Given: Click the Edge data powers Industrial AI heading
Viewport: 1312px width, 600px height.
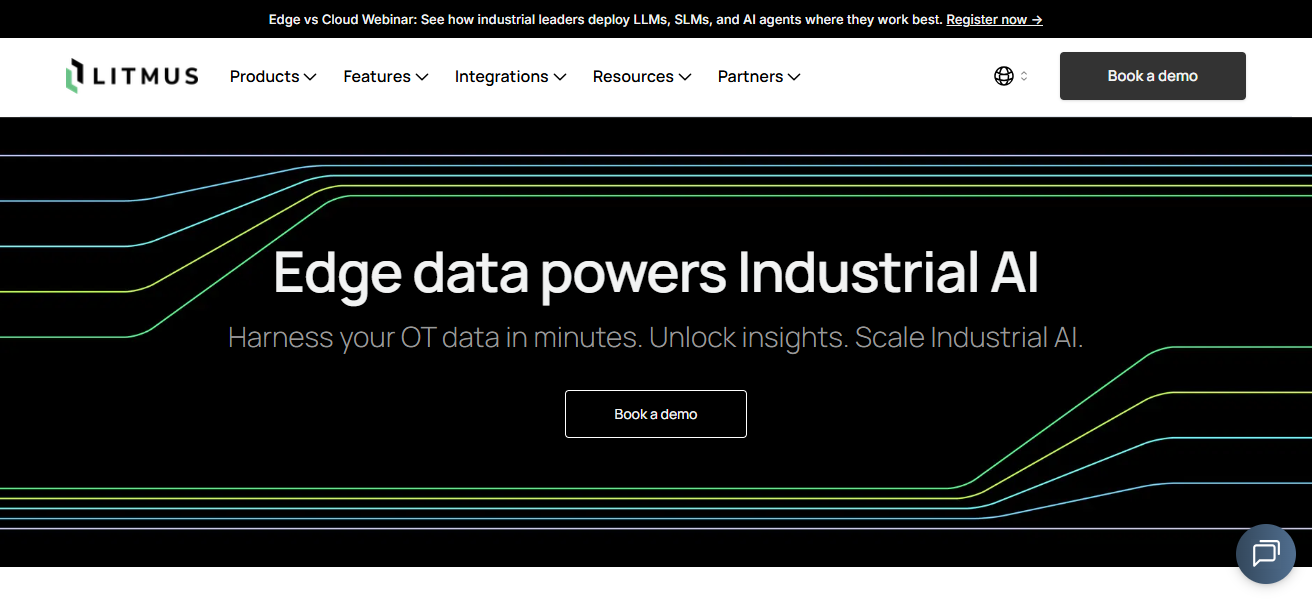Looking at the screenshot, I should [656, 272].
